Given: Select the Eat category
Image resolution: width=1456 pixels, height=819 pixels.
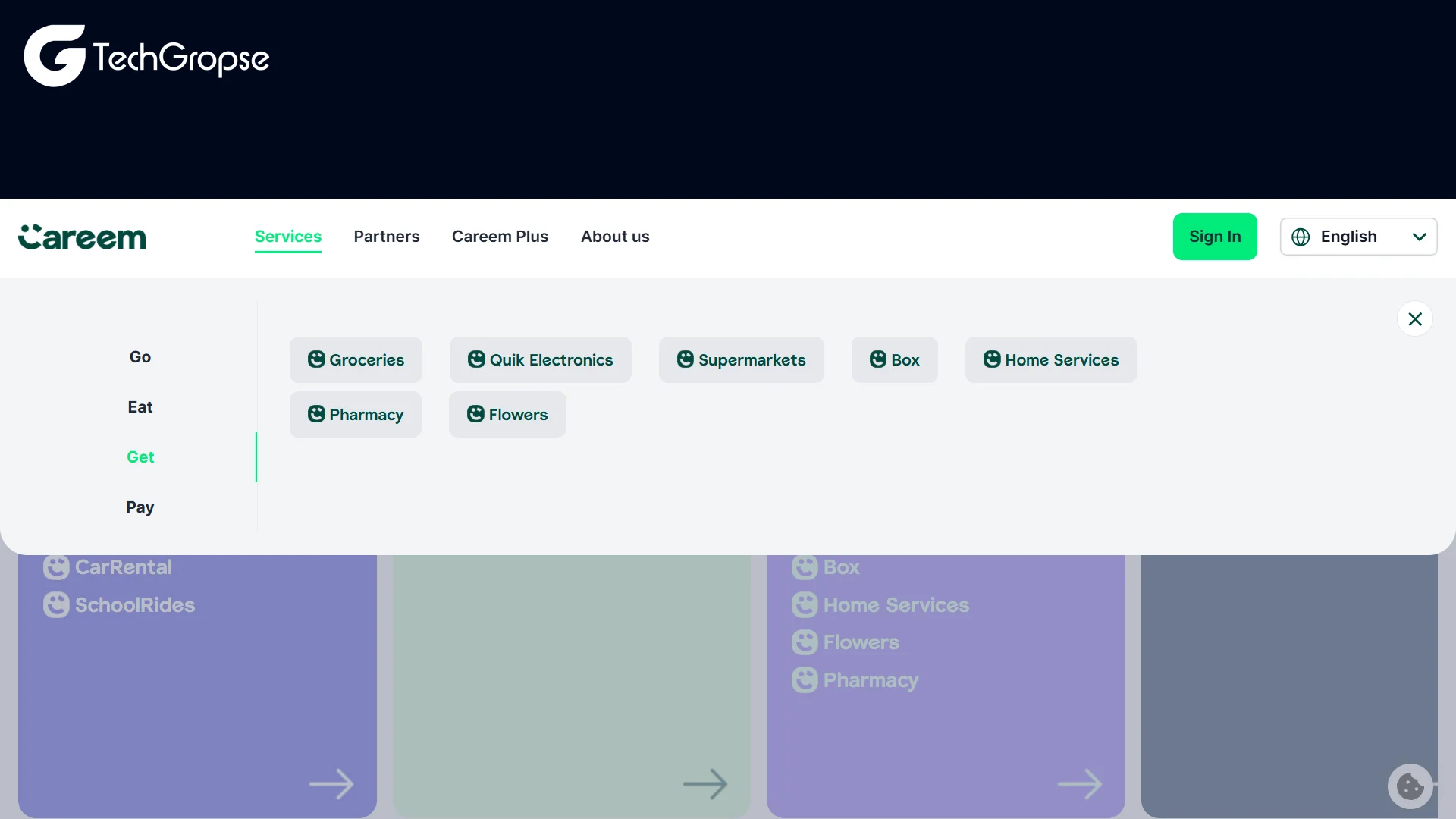Looking at the screenshot, I should click(x=140, y=407).
